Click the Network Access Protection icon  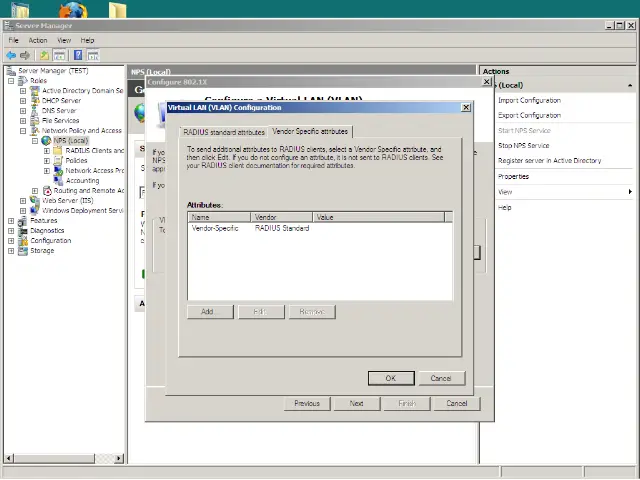coord(58,171)
